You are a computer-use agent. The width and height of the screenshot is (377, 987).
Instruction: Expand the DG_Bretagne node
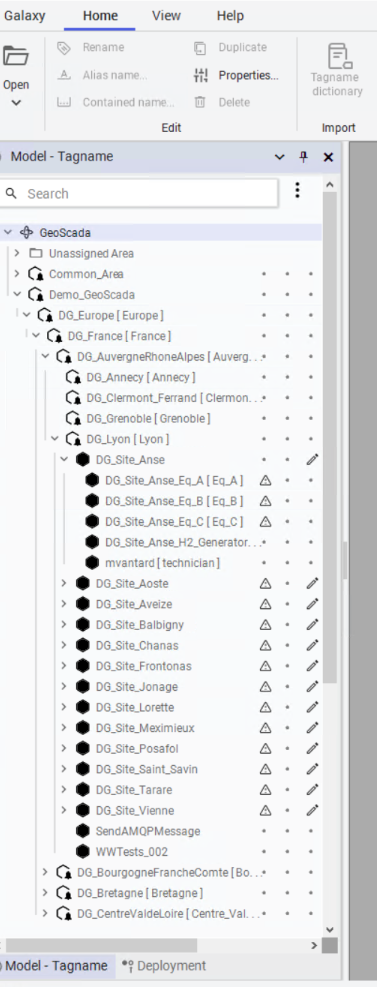point(45,893)
